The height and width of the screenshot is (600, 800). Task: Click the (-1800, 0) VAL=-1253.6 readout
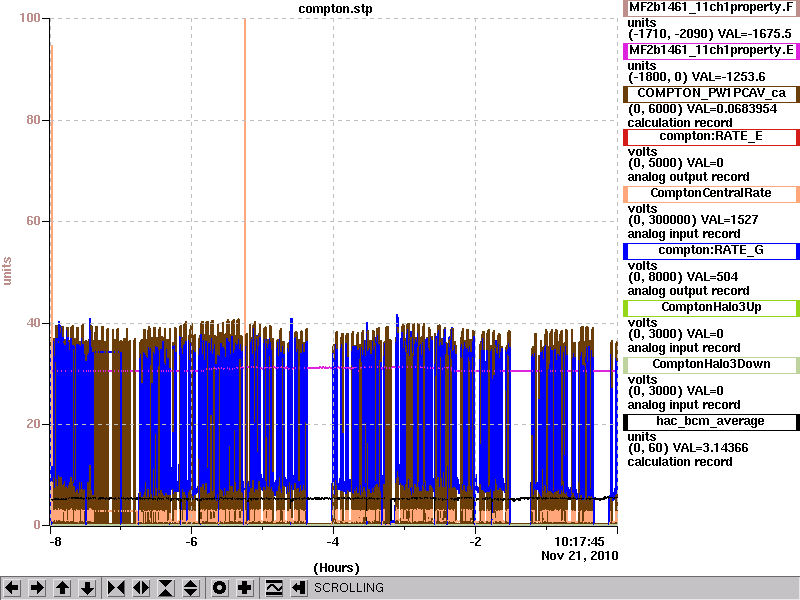coord(696,77)
